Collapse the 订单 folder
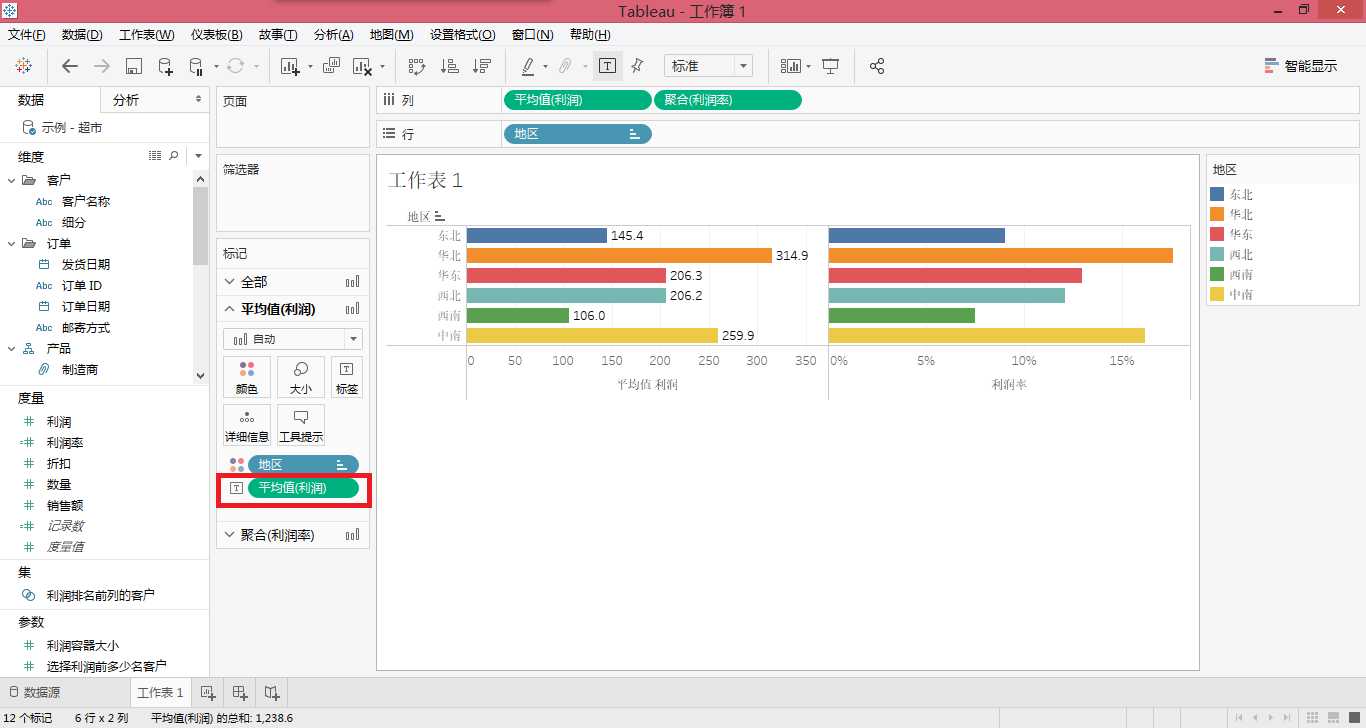 [12, 243]
